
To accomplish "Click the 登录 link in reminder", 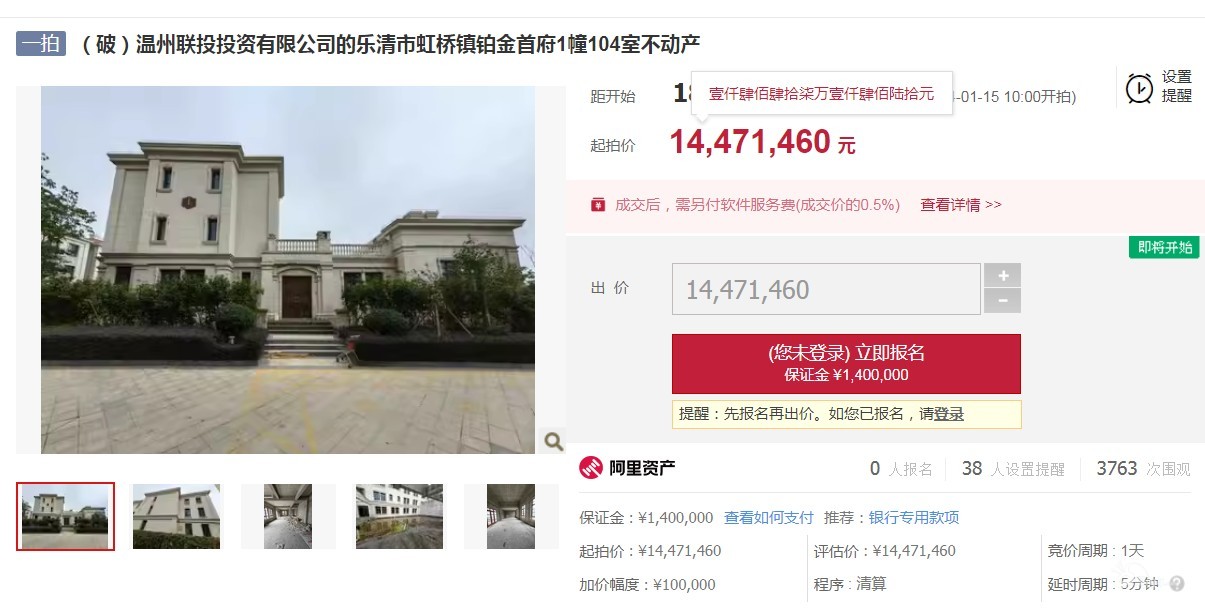I will pos(949,414).
